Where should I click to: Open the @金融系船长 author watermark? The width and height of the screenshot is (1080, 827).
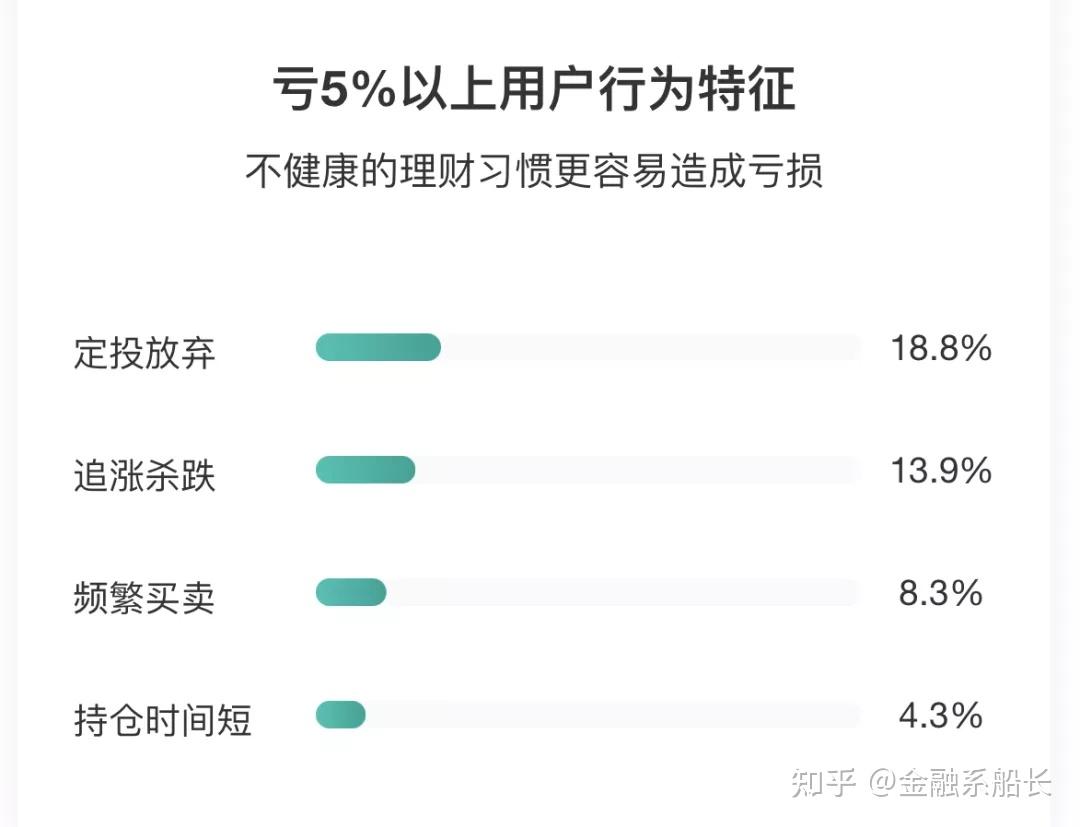point(959,783)
